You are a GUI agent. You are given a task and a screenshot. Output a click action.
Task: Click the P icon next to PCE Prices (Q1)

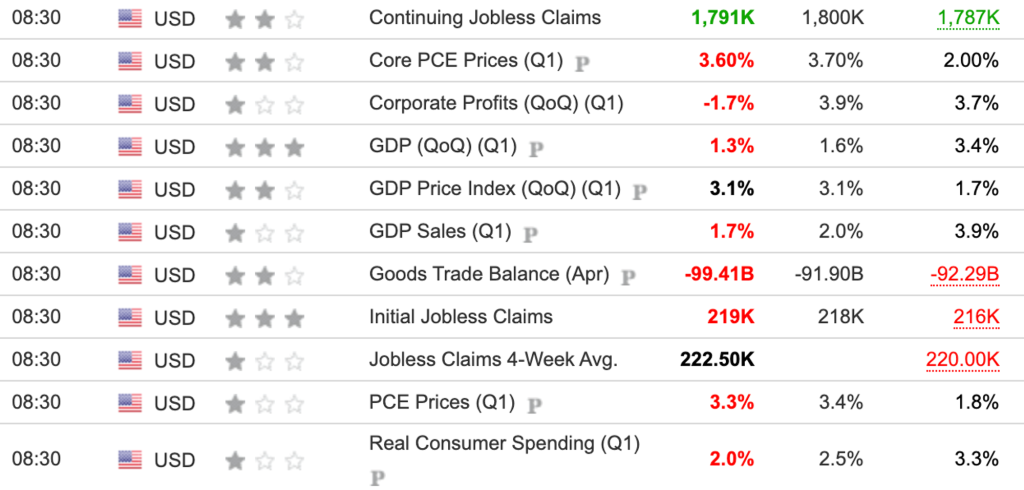click(x=535, y=405)
